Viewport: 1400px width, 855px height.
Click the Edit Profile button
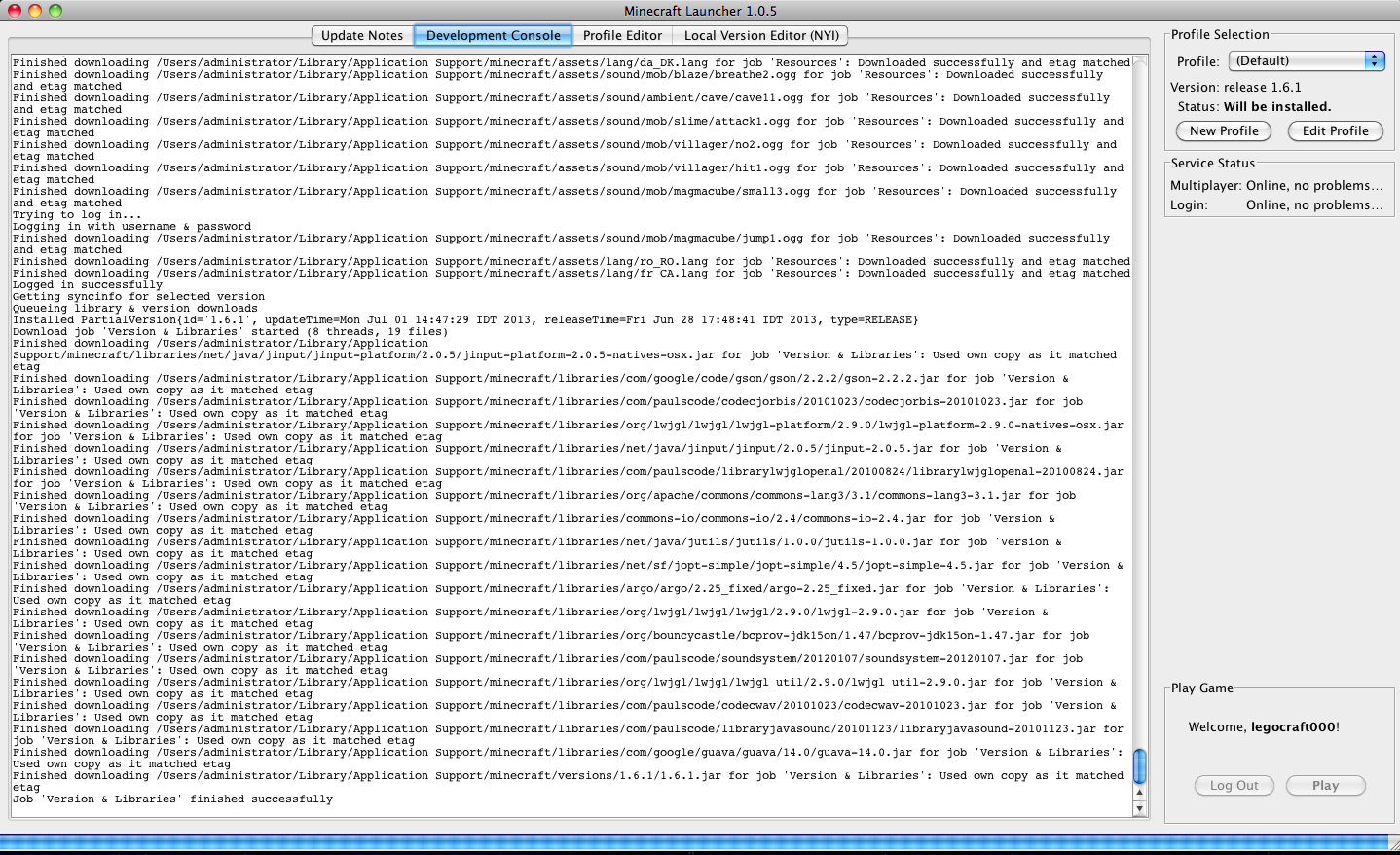pyautogui.click(x=1336, y=131)
